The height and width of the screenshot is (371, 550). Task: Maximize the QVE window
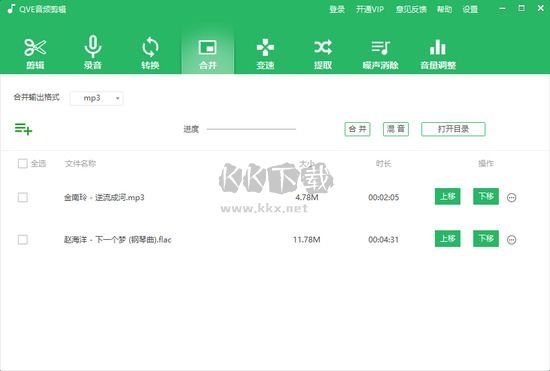522,8
